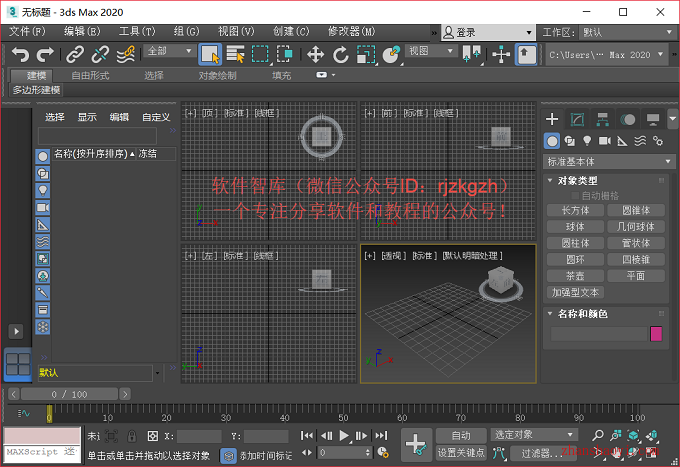This screenshot has height=467, width=680.
Task: Toggle shapes display filter in Scene Explorer
Action: (x=42, y=173)
